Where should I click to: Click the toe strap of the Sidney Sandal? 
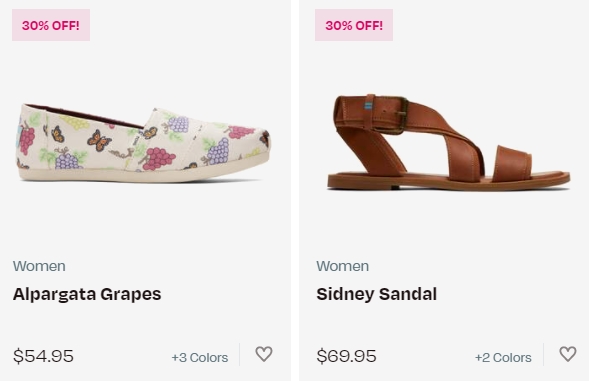click(x=512, y=164)
